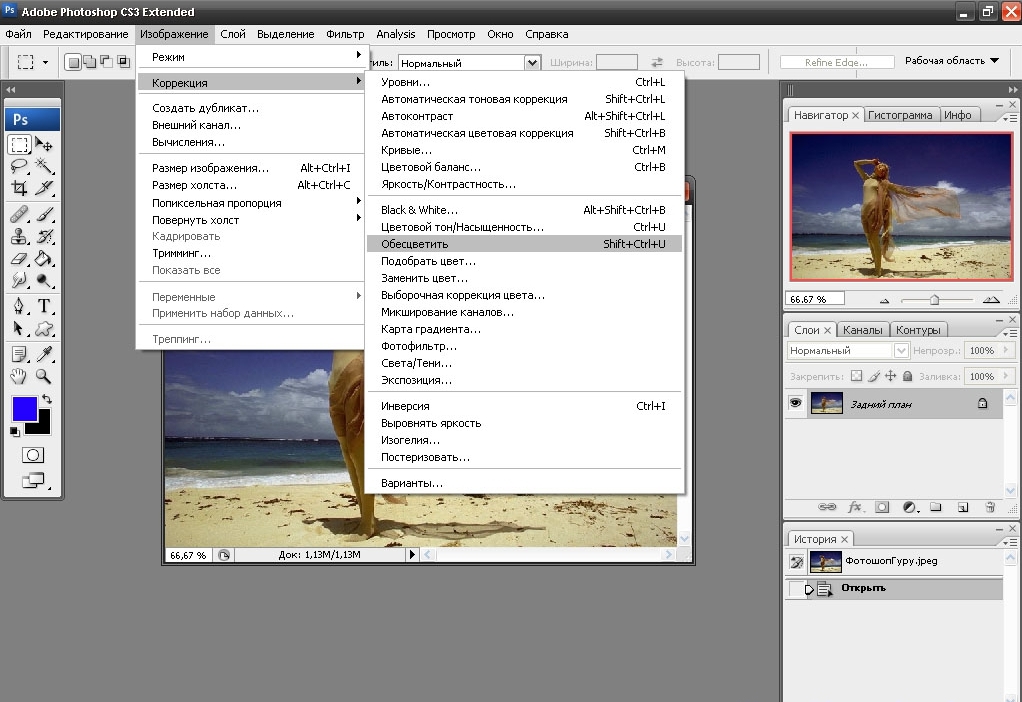Select the Hand tool
The width and height of the screenshot is (1022, 702).
19,376
